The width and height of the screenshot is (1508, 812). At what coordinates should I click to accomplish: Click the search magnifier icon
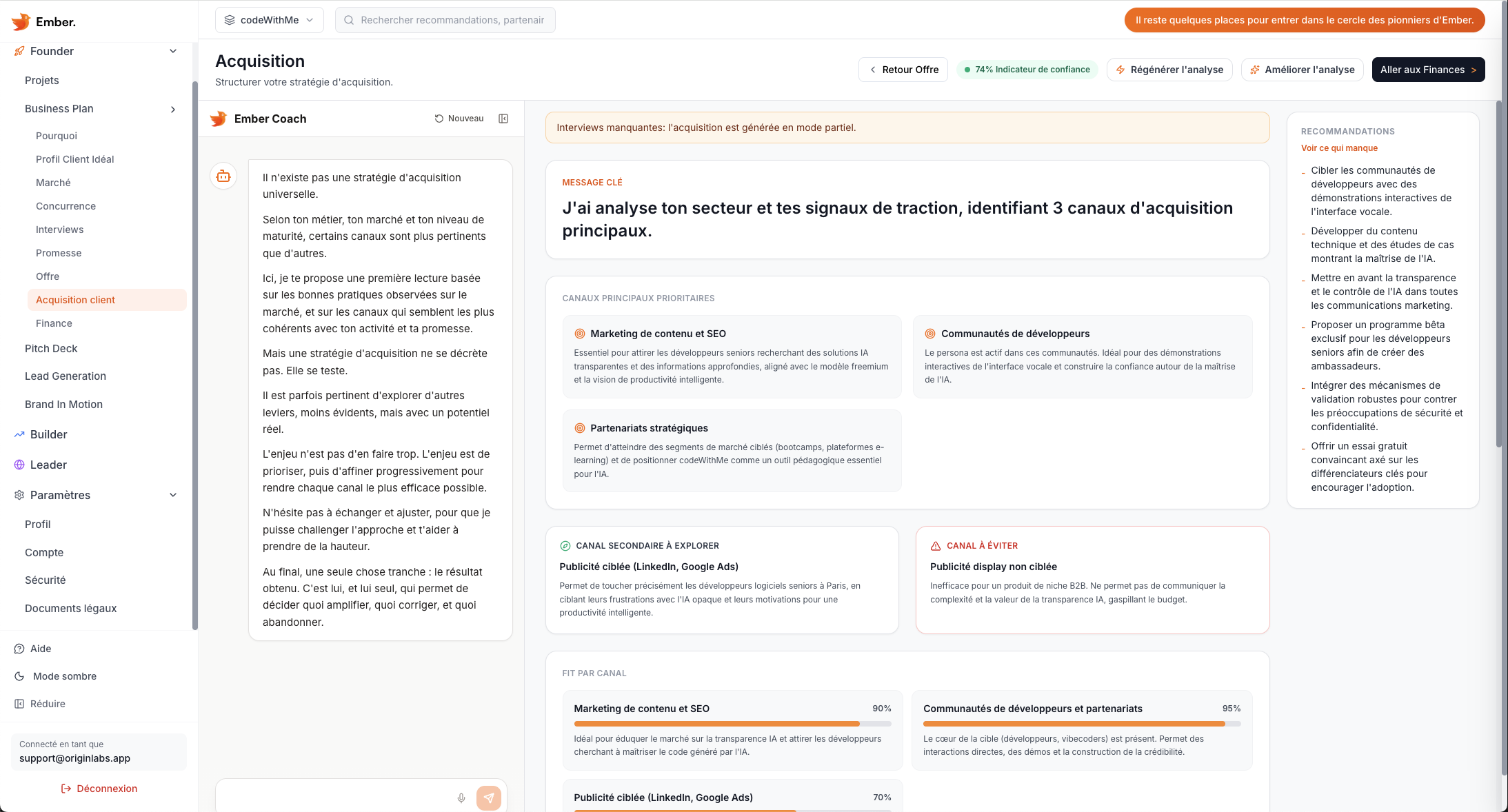click(348, 19)
